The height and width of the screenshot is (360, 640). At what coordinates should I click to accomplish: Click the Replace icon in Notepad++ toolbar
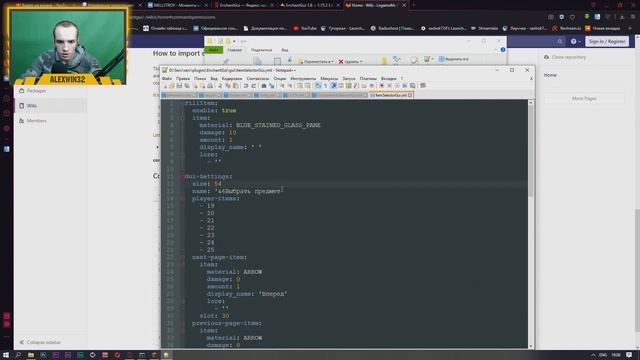(x=272, y=86)
